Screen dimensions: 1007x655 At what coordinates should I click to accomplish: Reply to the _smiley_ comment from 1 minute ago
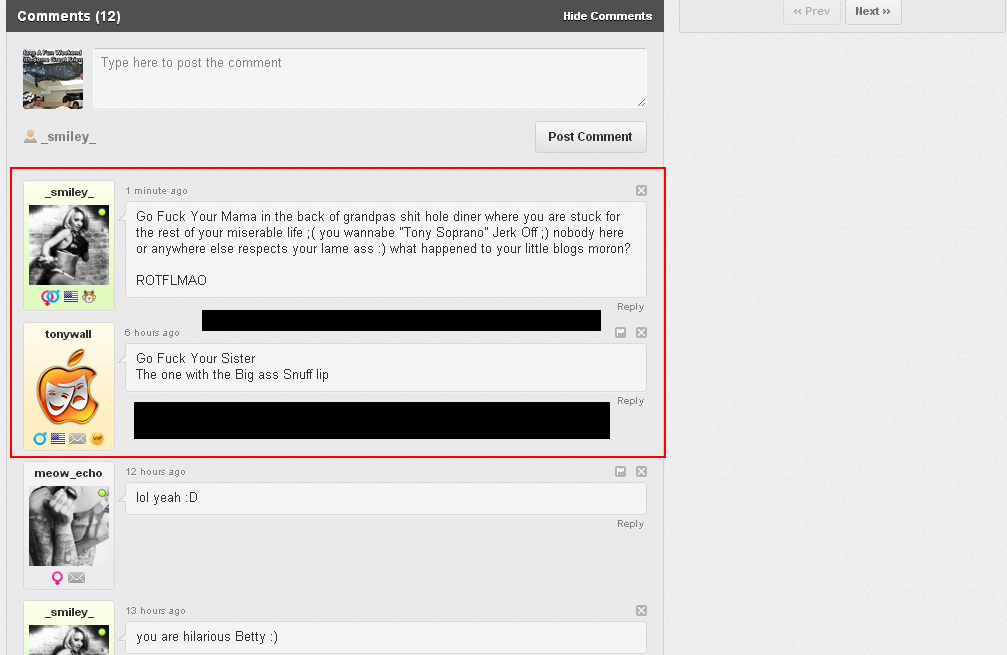click(x=630, y=307)
